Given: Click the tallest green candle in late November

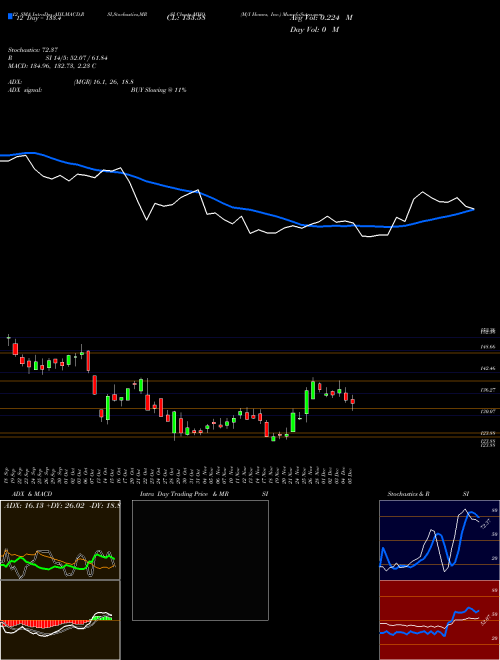Looking at the screenshot, I should (307, 402).
